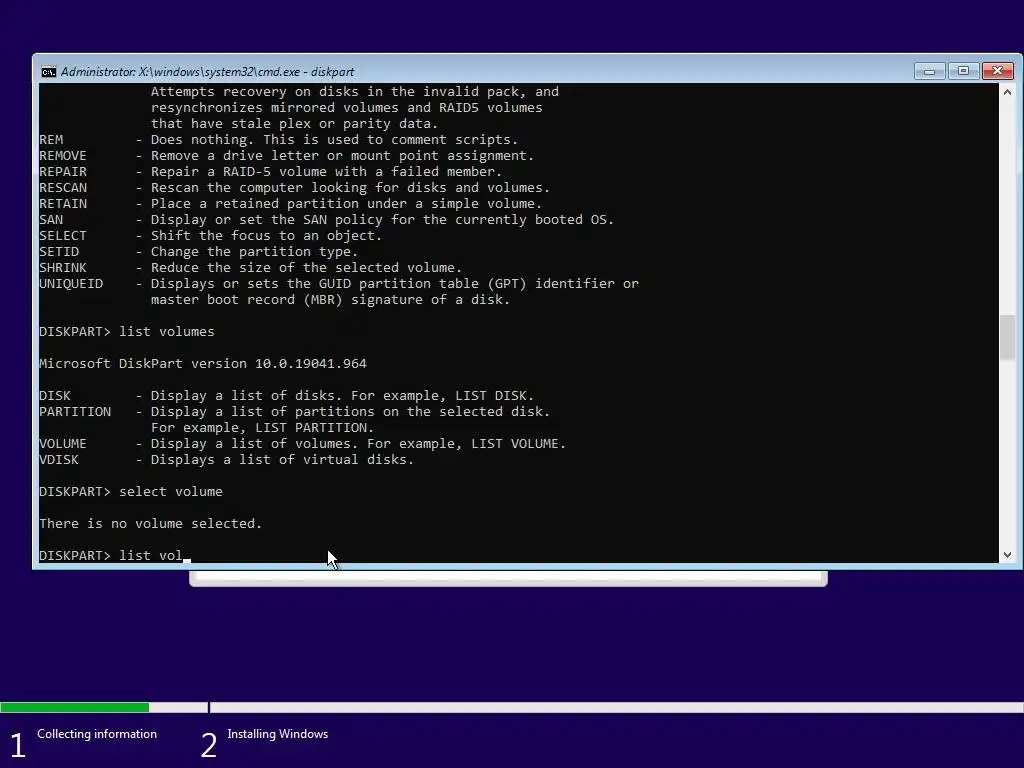Click the VOLUME list option line
The image size is (1024, 768).
302,443
